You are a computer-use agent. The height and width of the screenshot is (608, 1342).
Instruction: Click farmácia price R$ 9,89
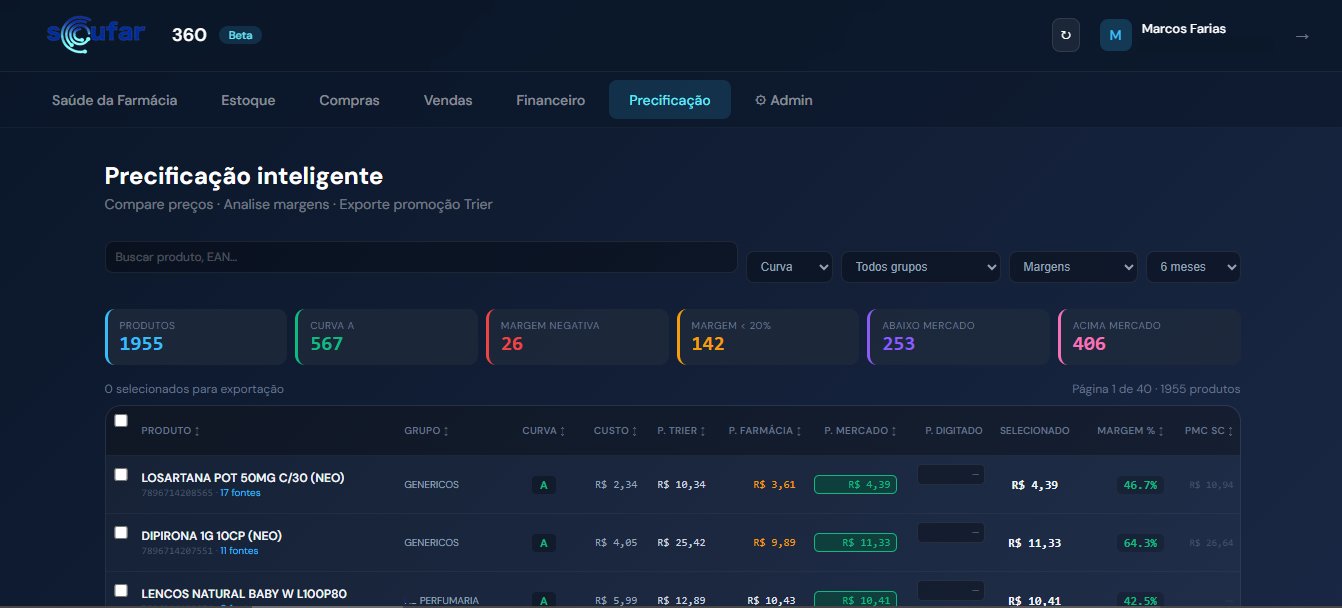(x=775, y=543)
